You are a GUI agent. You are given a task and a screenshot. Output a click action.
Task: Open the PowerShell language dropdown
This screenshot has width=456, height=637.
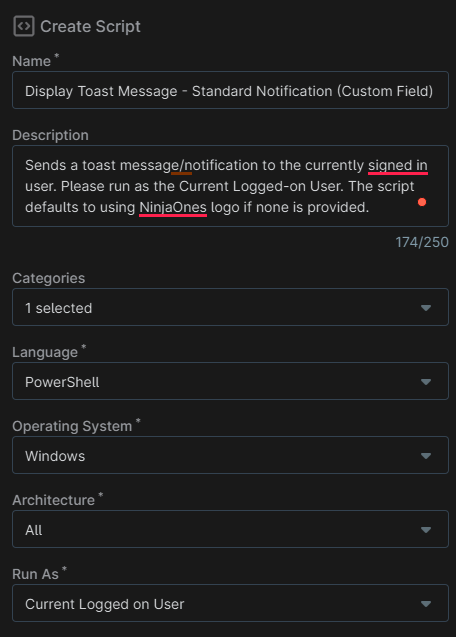click(x=230, y=381)
